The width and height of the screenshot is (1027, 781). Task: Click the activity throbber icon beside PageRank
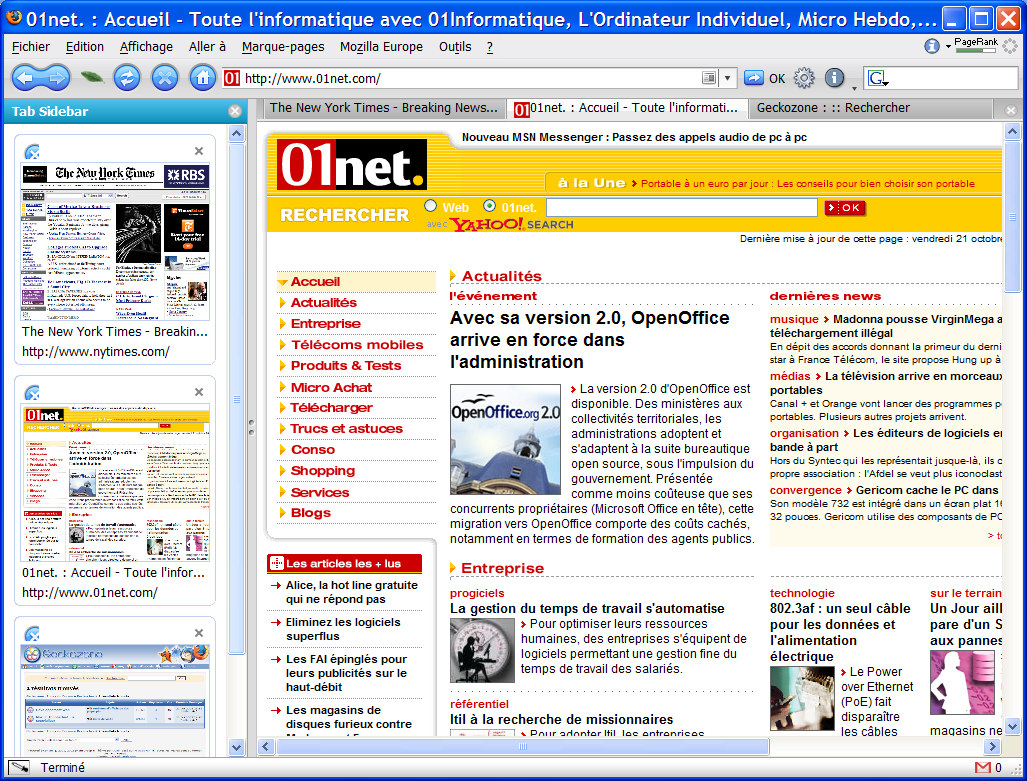click(x=1011, y=46)
